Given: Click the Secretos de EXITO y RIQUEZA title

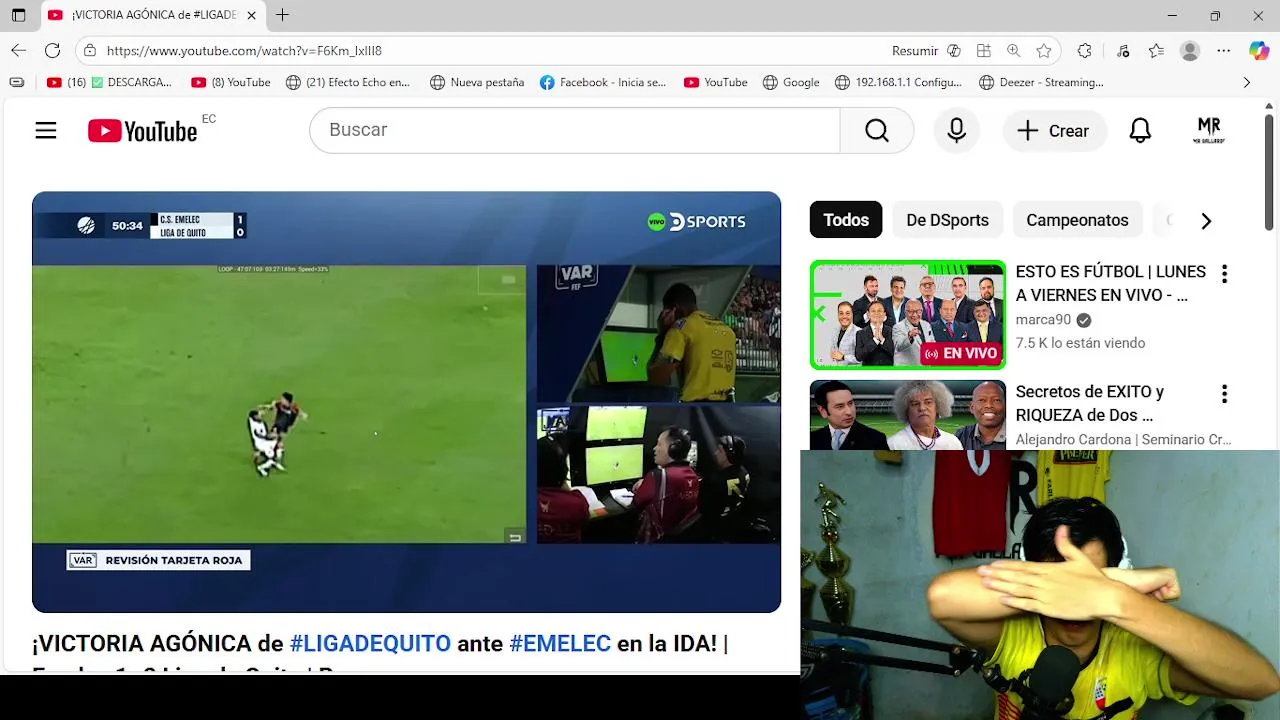Looking at the screenshot, I should (1089, 403).
